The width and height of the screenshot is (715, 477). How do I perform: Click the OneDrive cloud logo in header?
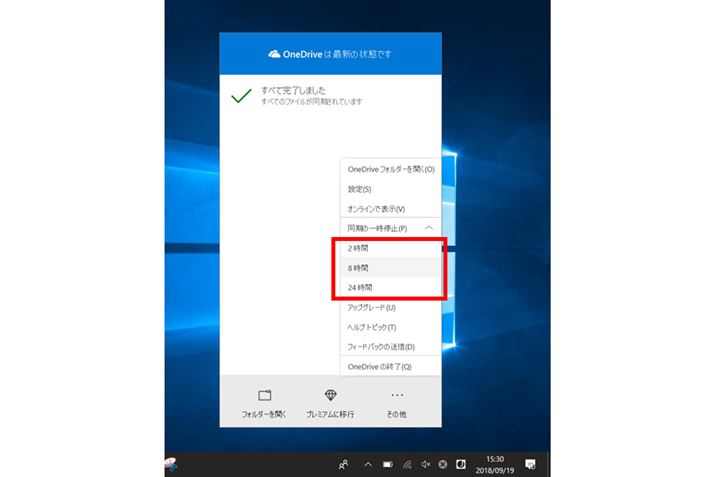274,54
